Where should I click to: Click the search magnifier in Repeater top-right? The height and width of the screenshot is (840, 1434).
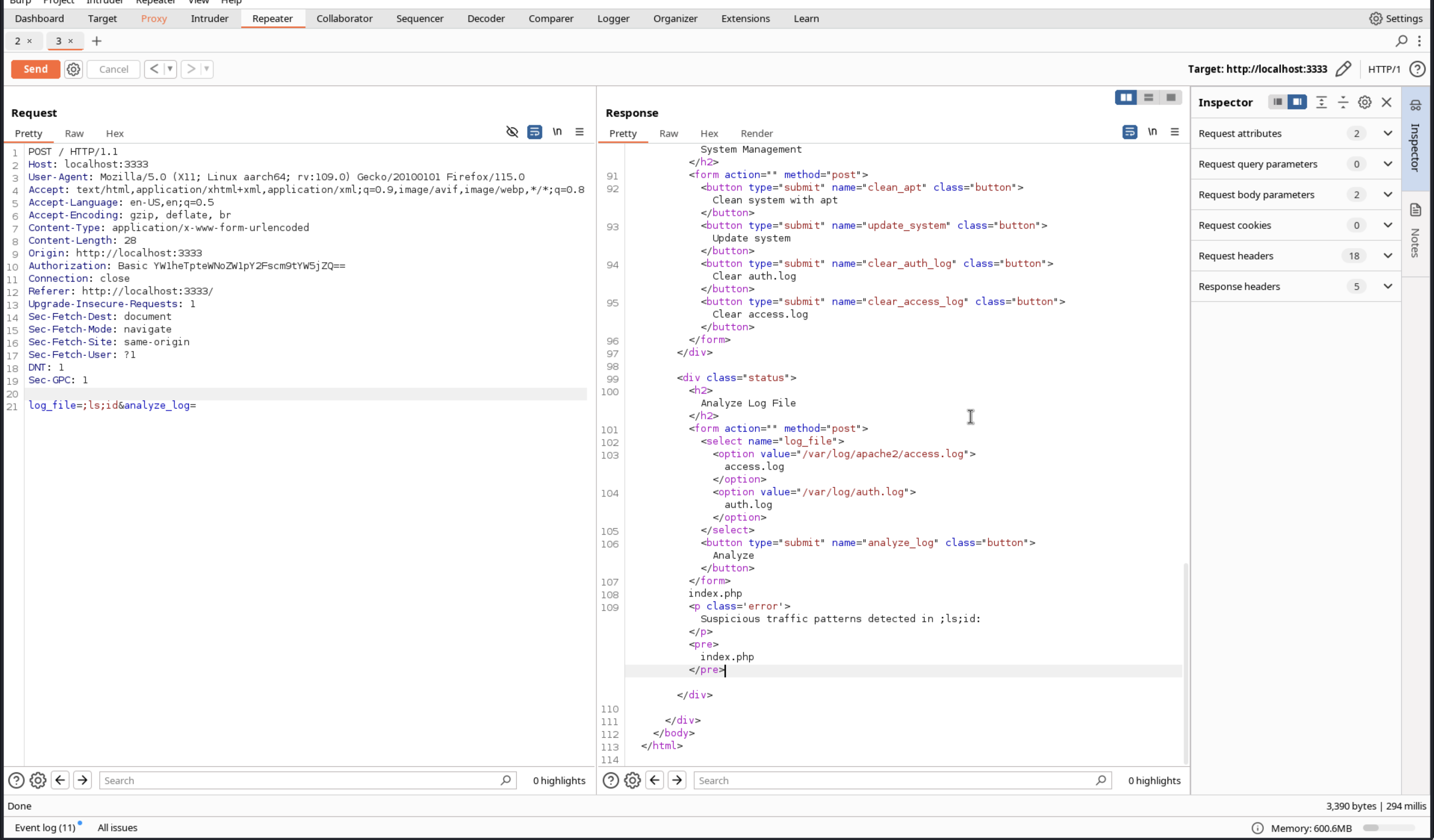1401,41
